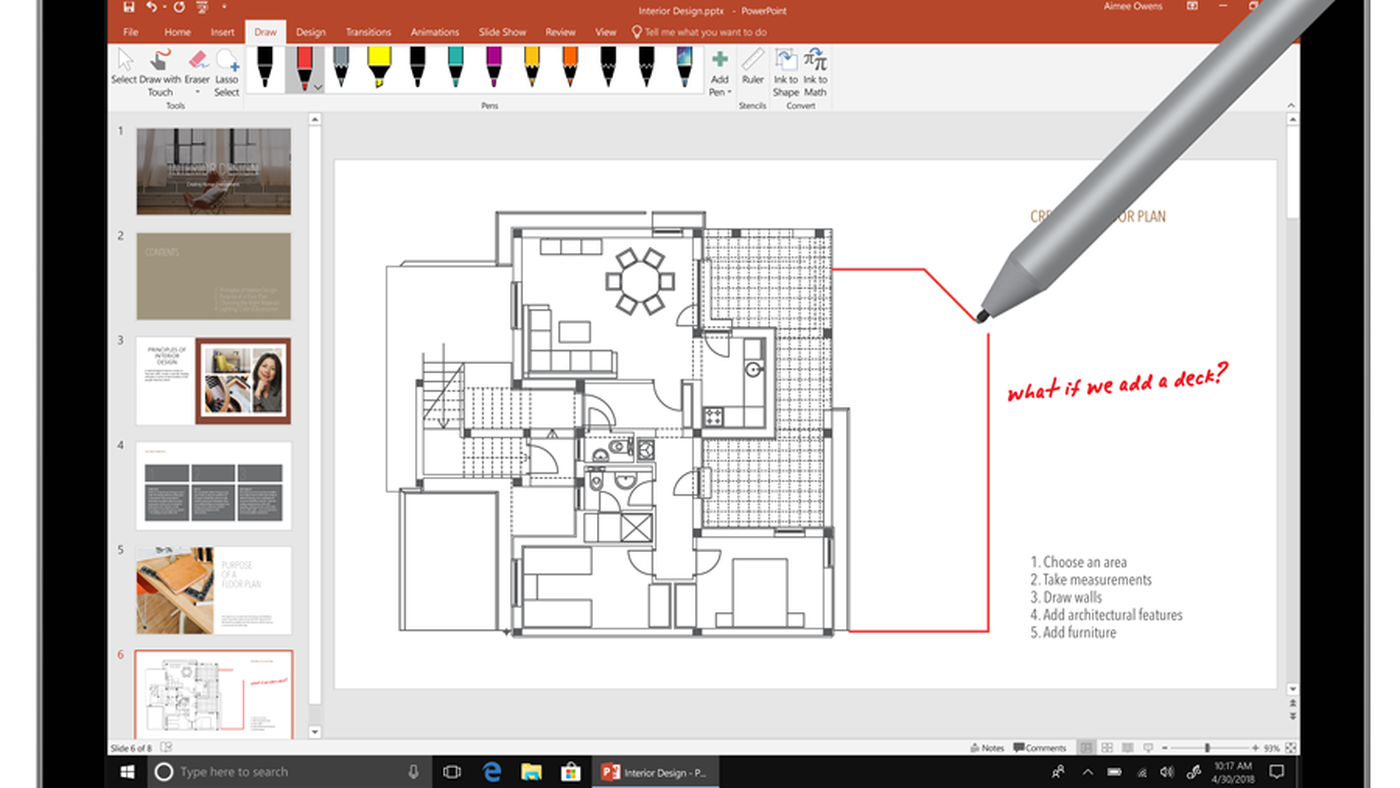Click the Save icon in title bar

point(129,8)
